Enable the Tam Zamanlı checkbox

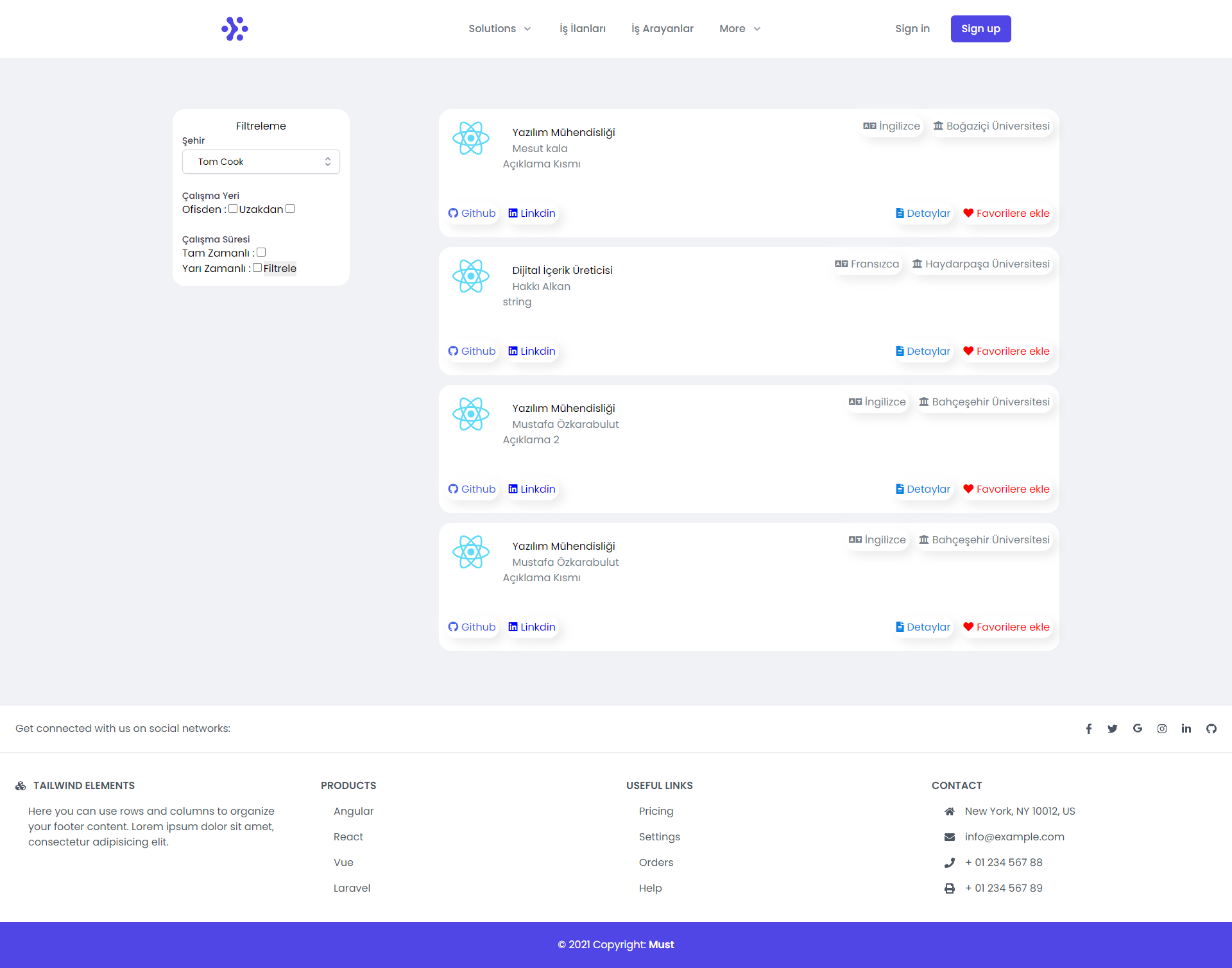point(261,252)
